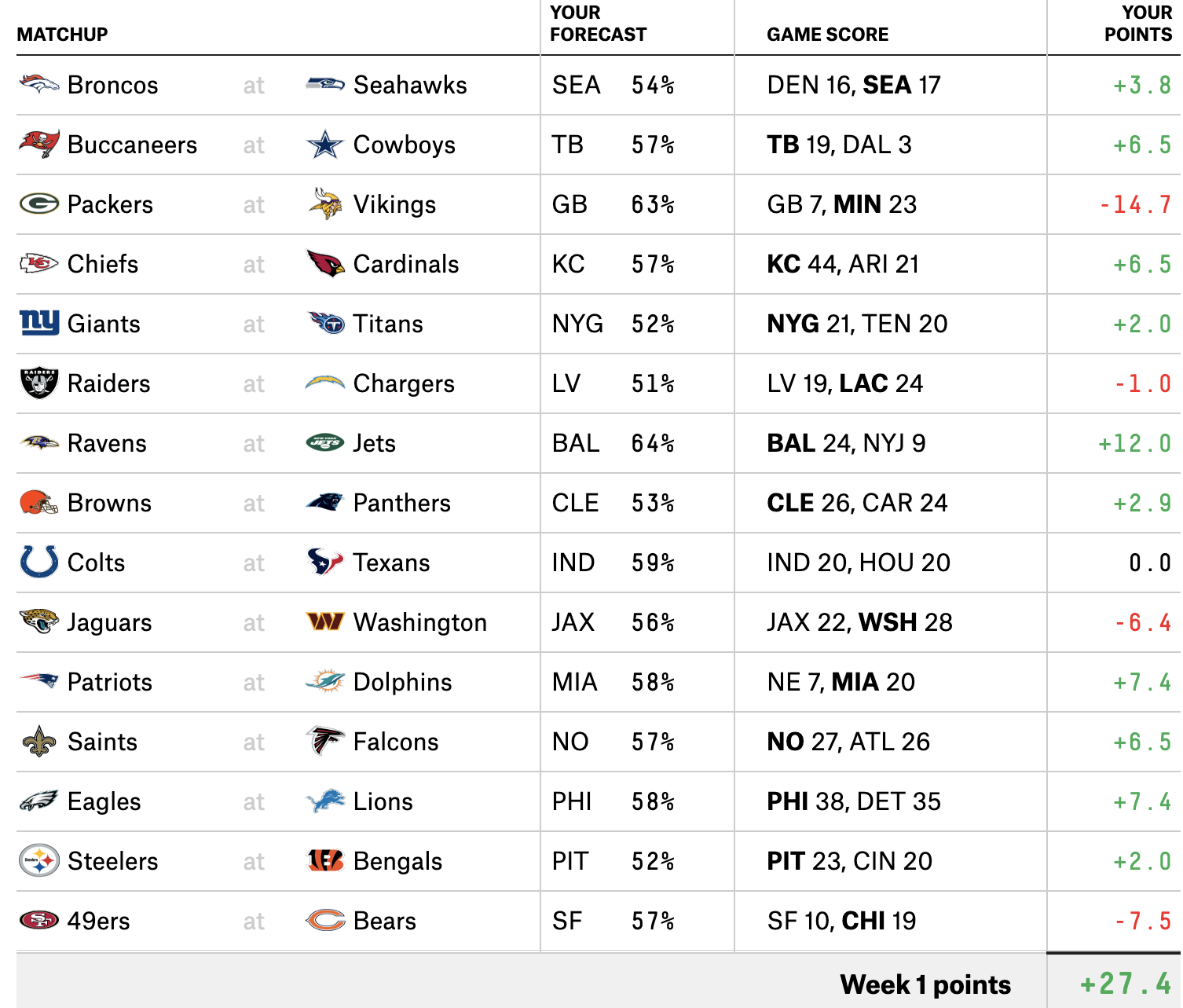The image size is (1183, 1008).
Task: Click the YOUR POINTS column header
Action: (x=1138, y=24)
